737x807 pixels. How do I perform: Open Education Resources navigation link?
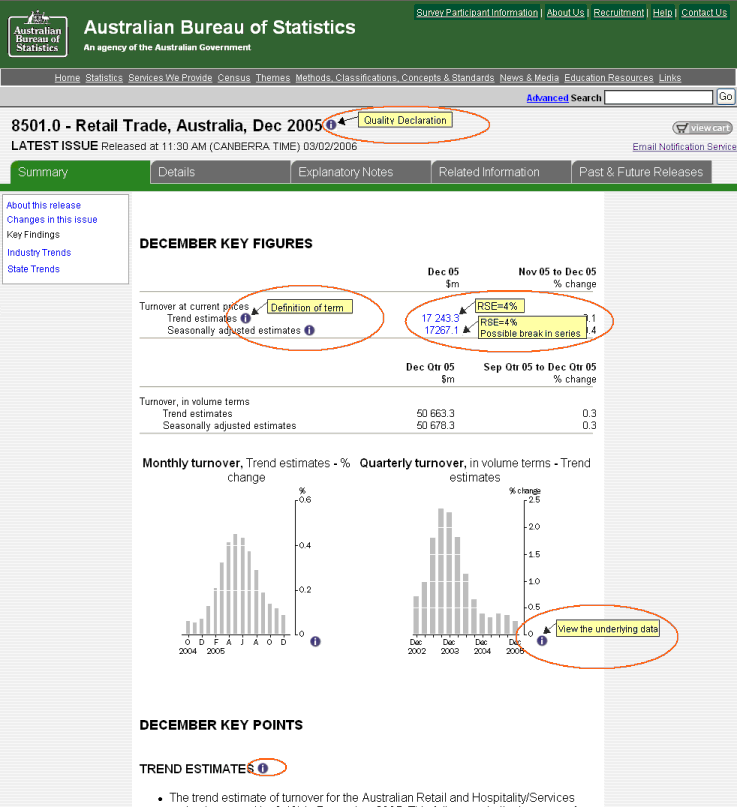point(609,78)
